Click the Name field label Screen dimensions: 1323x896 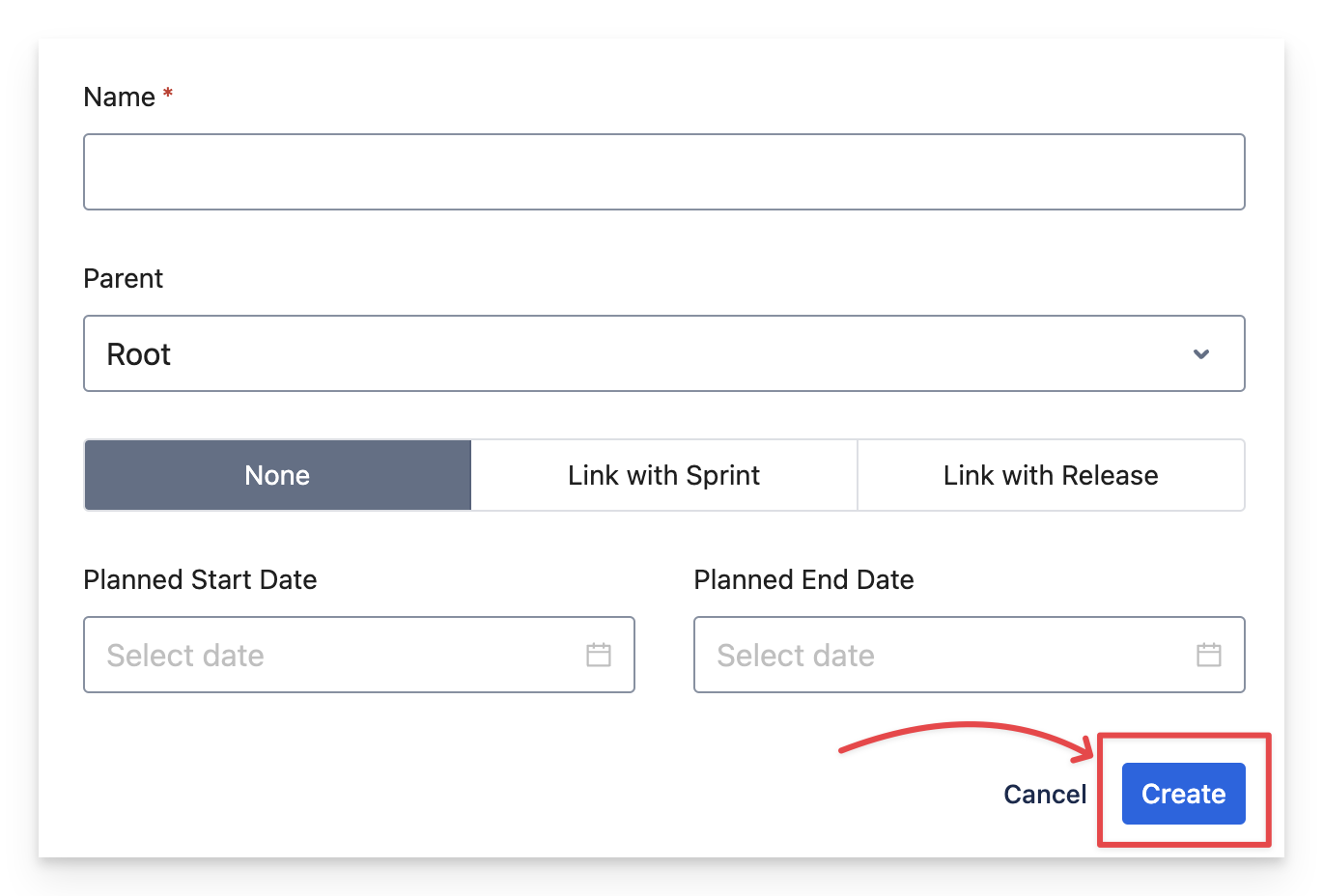(x=119, y=97)
